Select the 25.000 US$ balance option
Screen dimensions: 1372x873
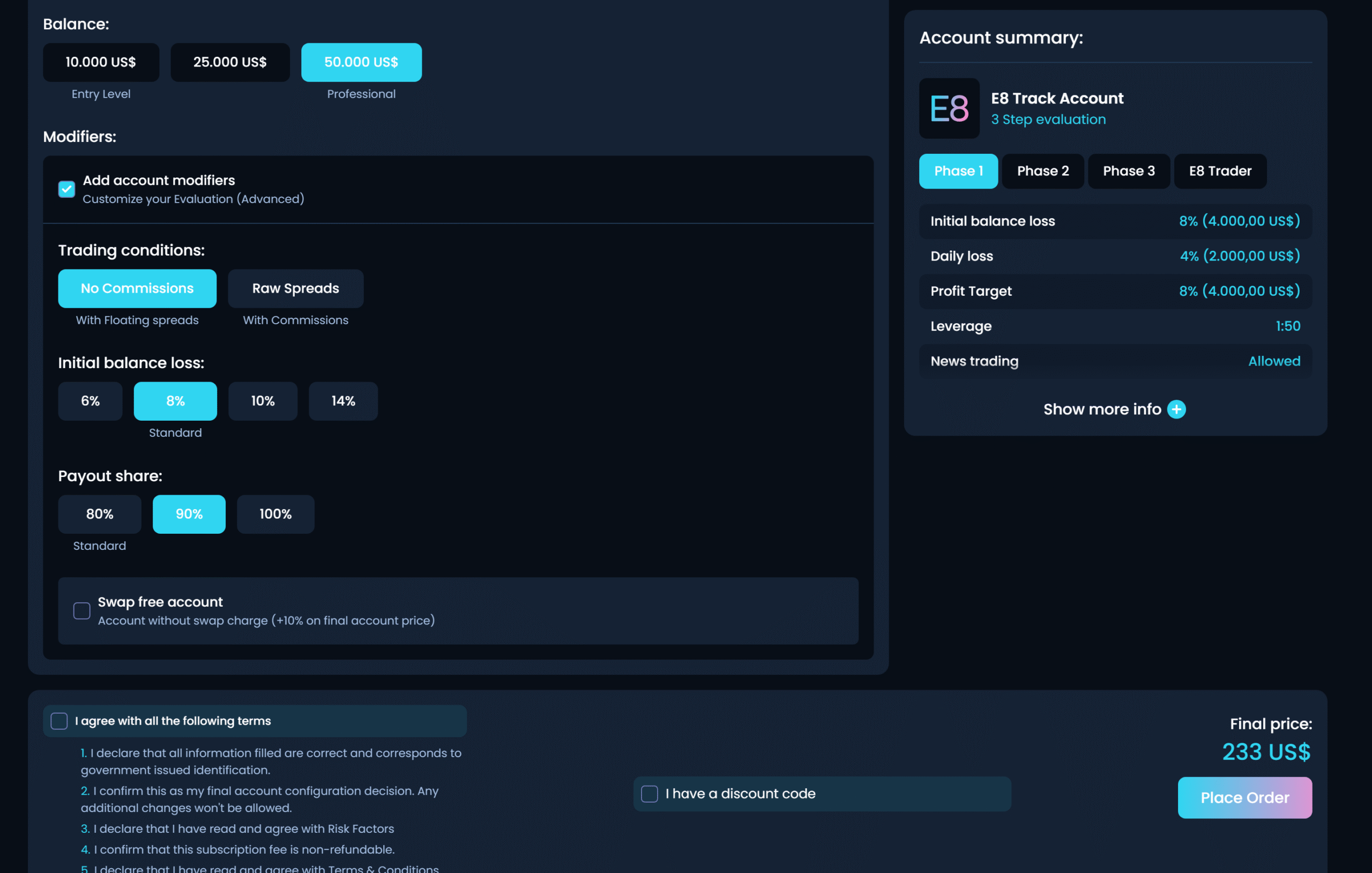[230, 62]
